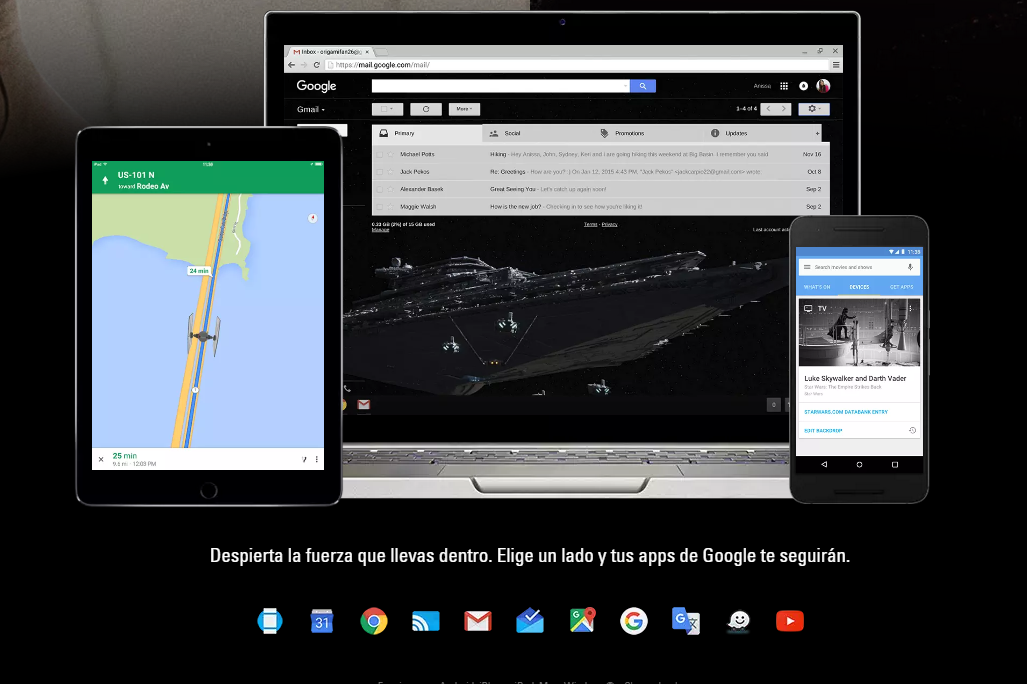Tick the checkbox for the Michael Potts email
Image resolution: width=1027 pixels, height=684 pixels.
click(x=379, y=155)
